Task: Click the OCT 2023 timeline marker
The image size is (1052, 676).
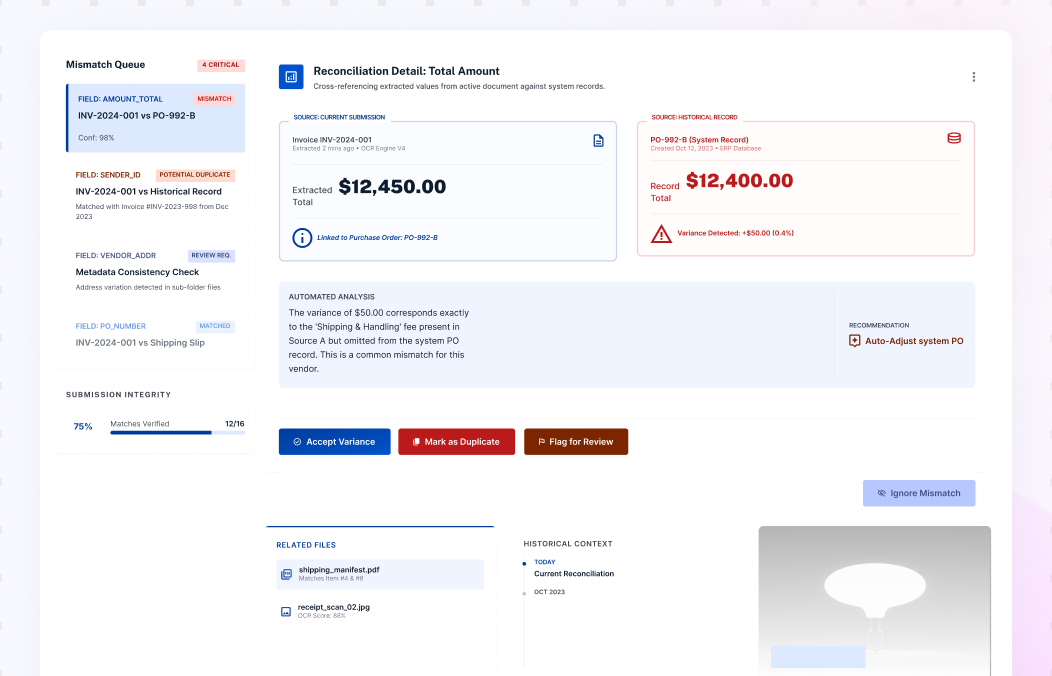Action: coord(524,594)
